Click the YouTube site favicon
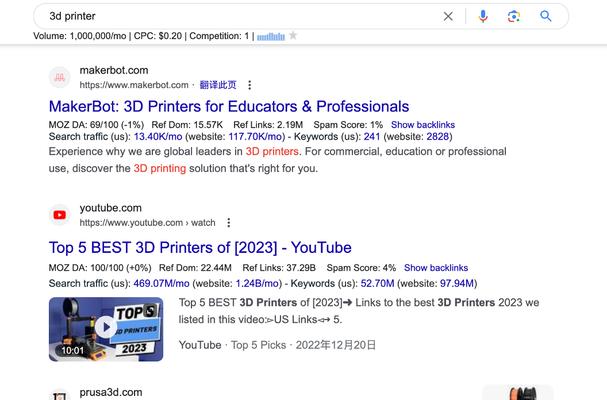Screen dimensions: 607x400 click(x=60, y=215)
